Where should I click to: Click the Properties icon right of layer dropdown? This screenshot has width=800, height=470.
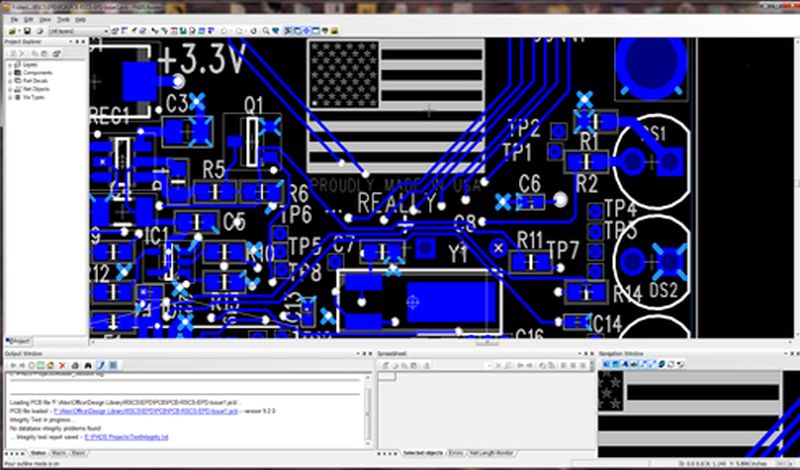115,31
